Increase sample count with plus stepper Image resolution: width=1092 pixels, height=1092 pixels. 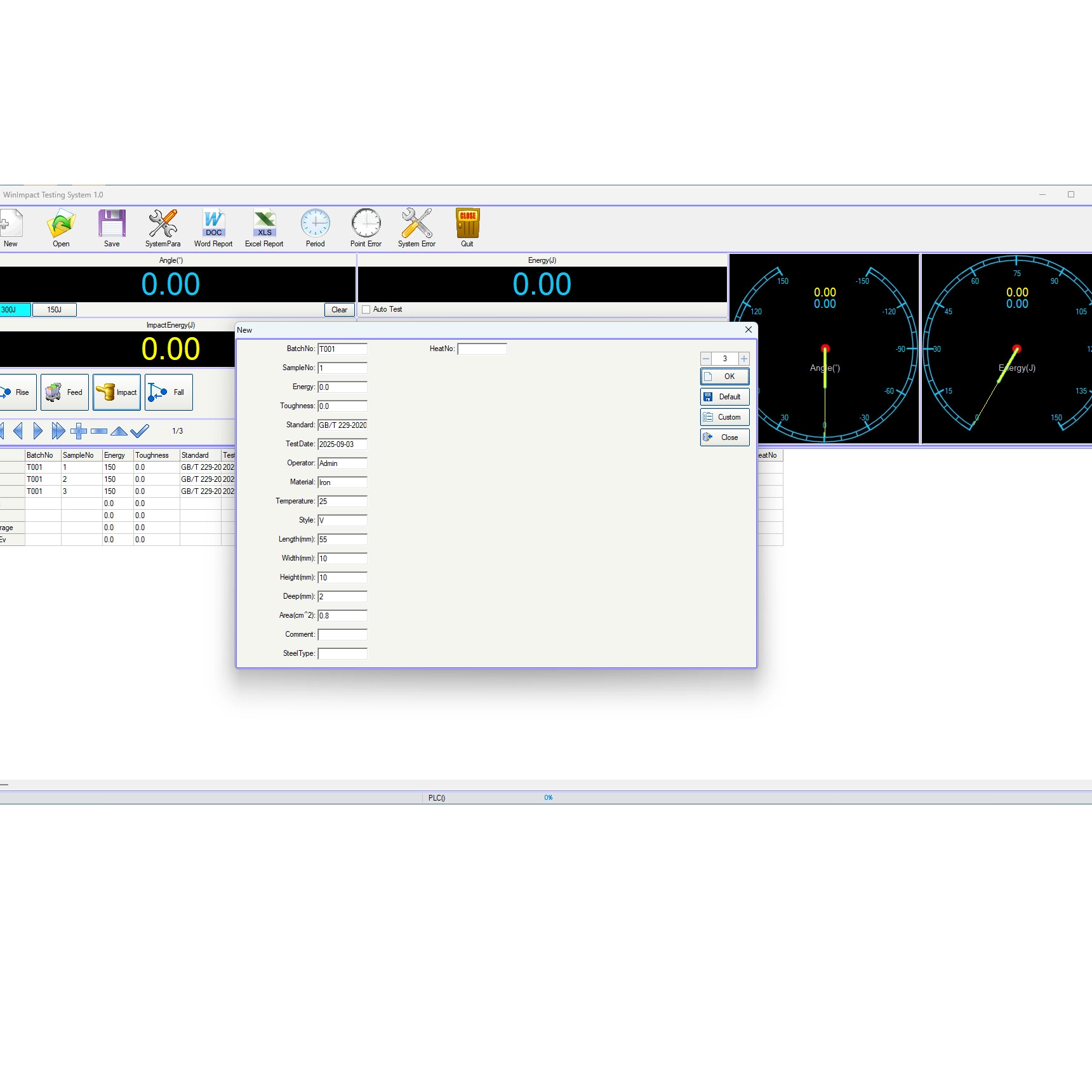coord(744,359)
